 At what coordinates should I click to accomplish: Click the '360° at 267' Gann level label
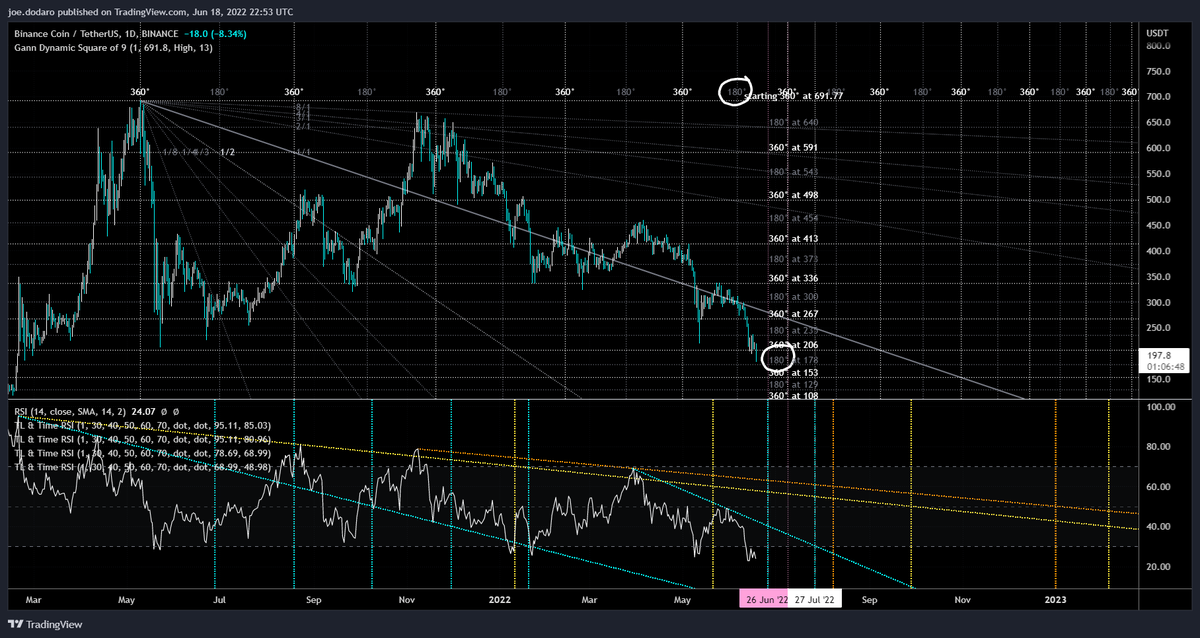click(x=794, y=314)
